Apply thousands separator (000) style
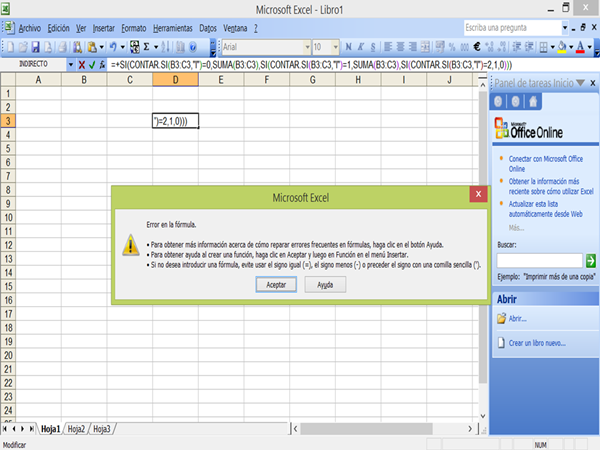Viewport: 600px width, 450px height. coord(464,47)
